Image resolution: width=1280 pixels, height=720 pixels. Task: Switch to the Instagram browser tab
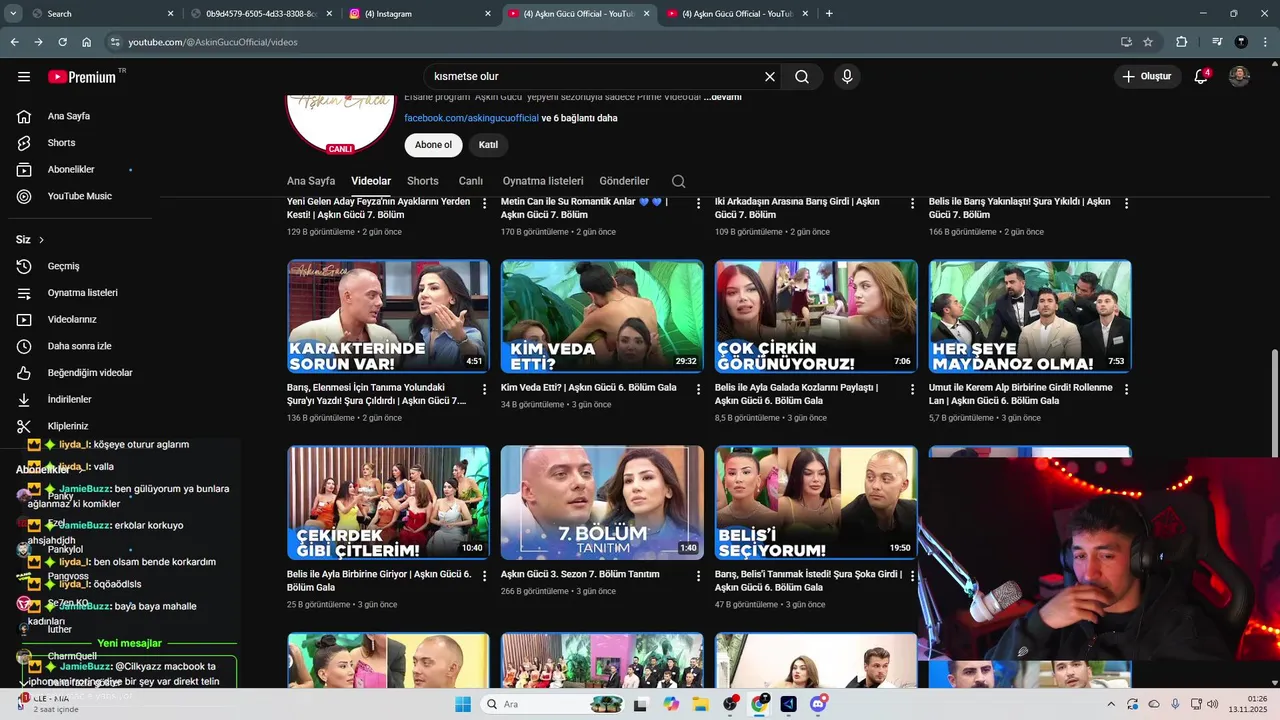(x=420, y=14)
